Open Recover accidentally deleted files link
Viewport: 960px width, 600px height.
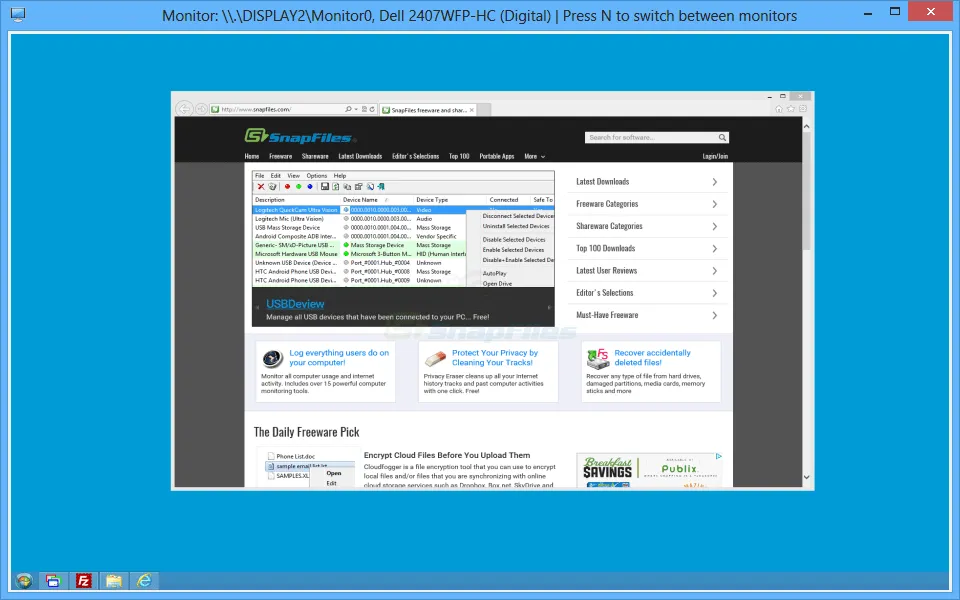(x=652, y=358)
